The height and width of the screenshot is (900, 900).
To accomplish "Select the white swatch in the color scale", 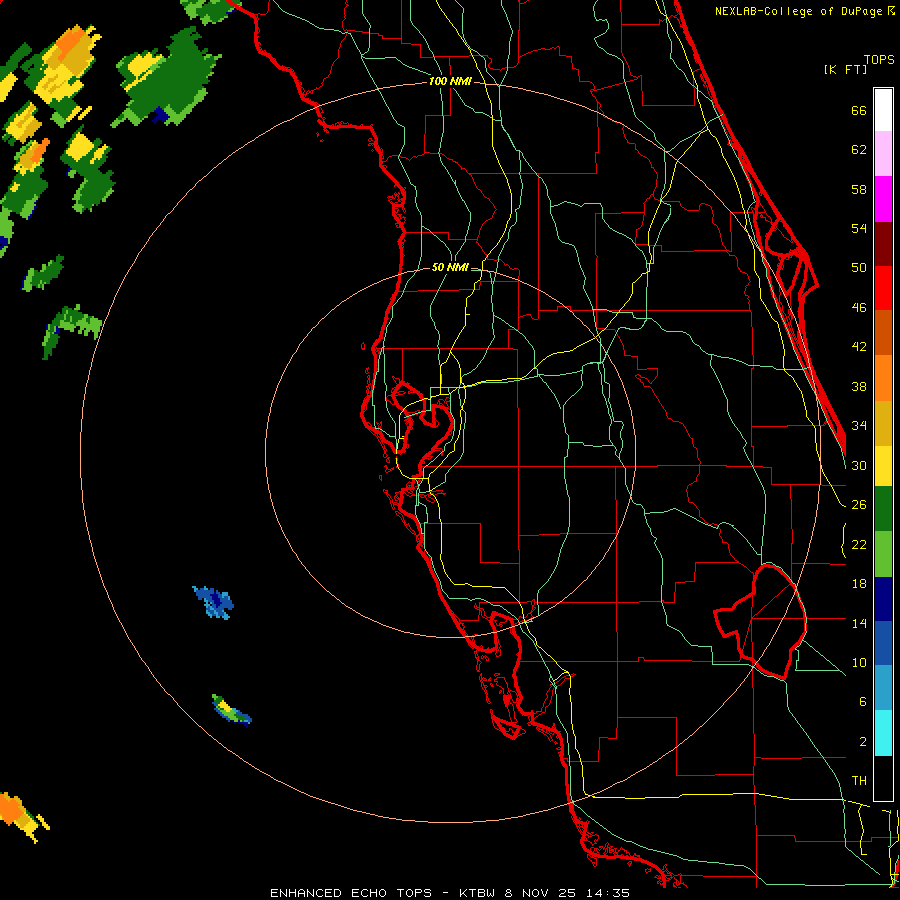I will coord(883,110).
